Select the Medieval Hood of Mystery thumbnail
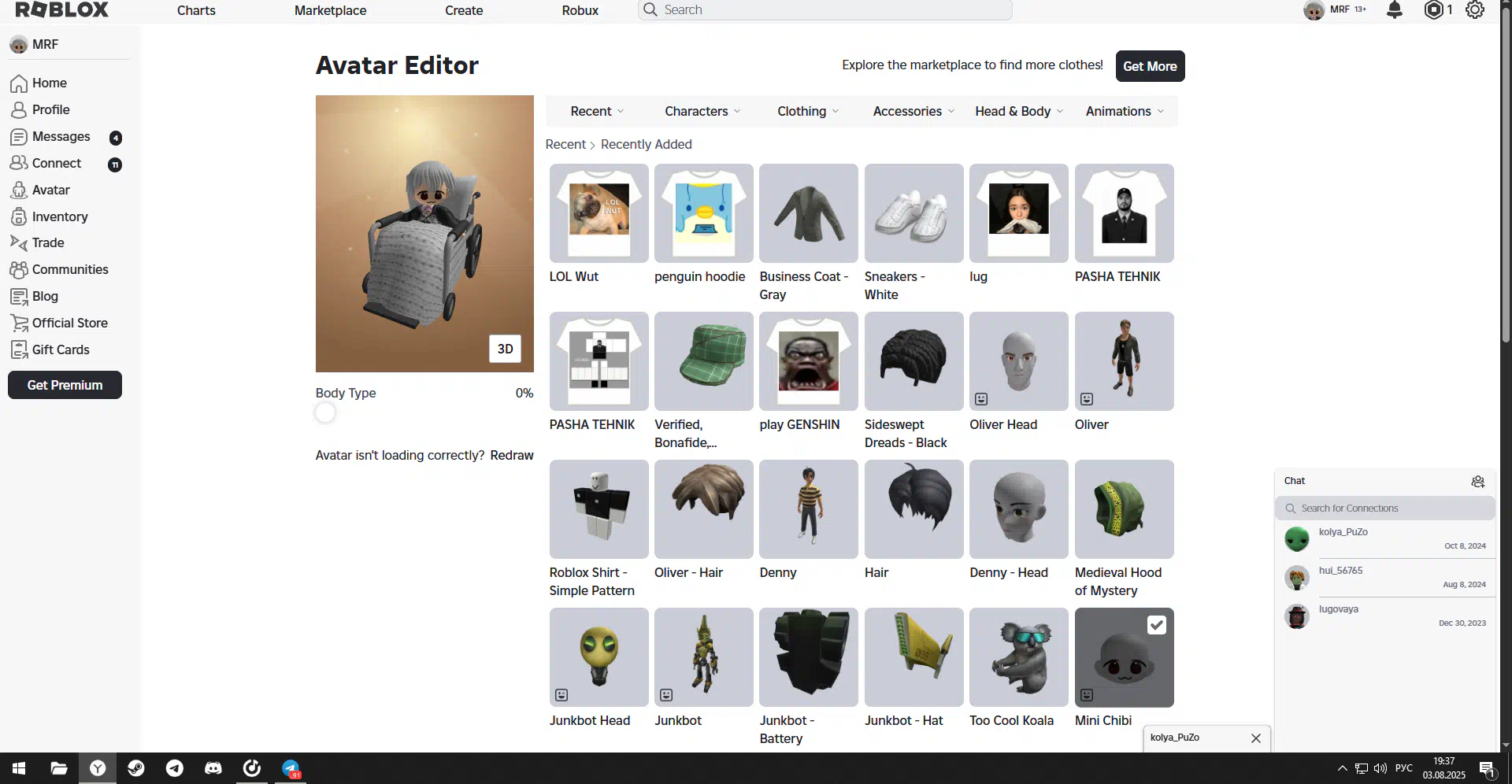 tap(1124, 509)
